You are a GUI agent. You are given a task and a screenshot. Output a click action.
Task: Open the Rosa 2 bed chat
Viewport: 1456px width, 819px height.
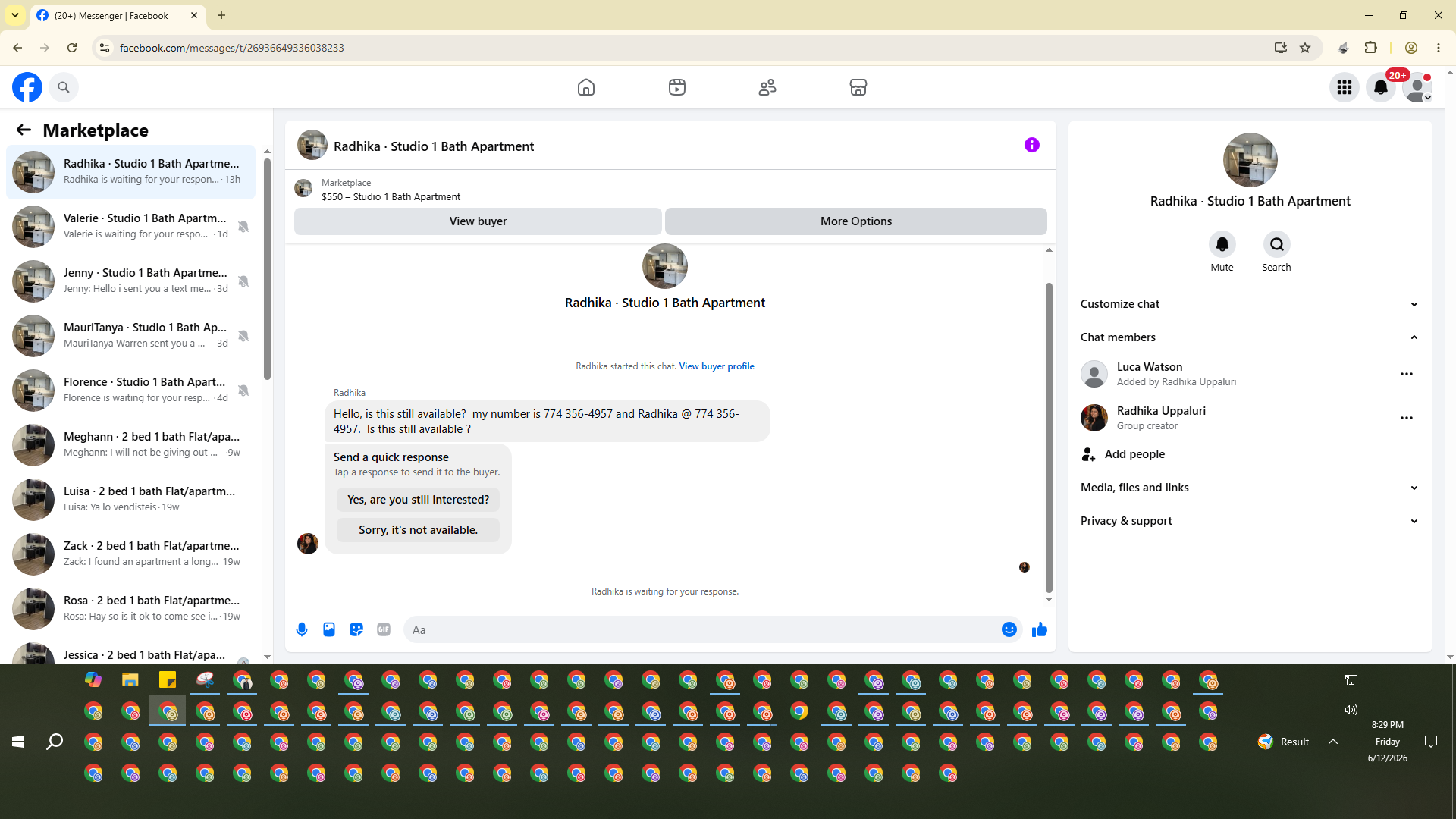[130, 609]
